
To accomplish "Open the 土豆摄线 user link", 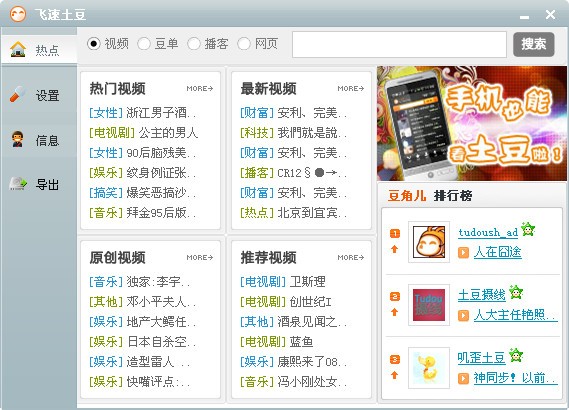I will (482, 295).
